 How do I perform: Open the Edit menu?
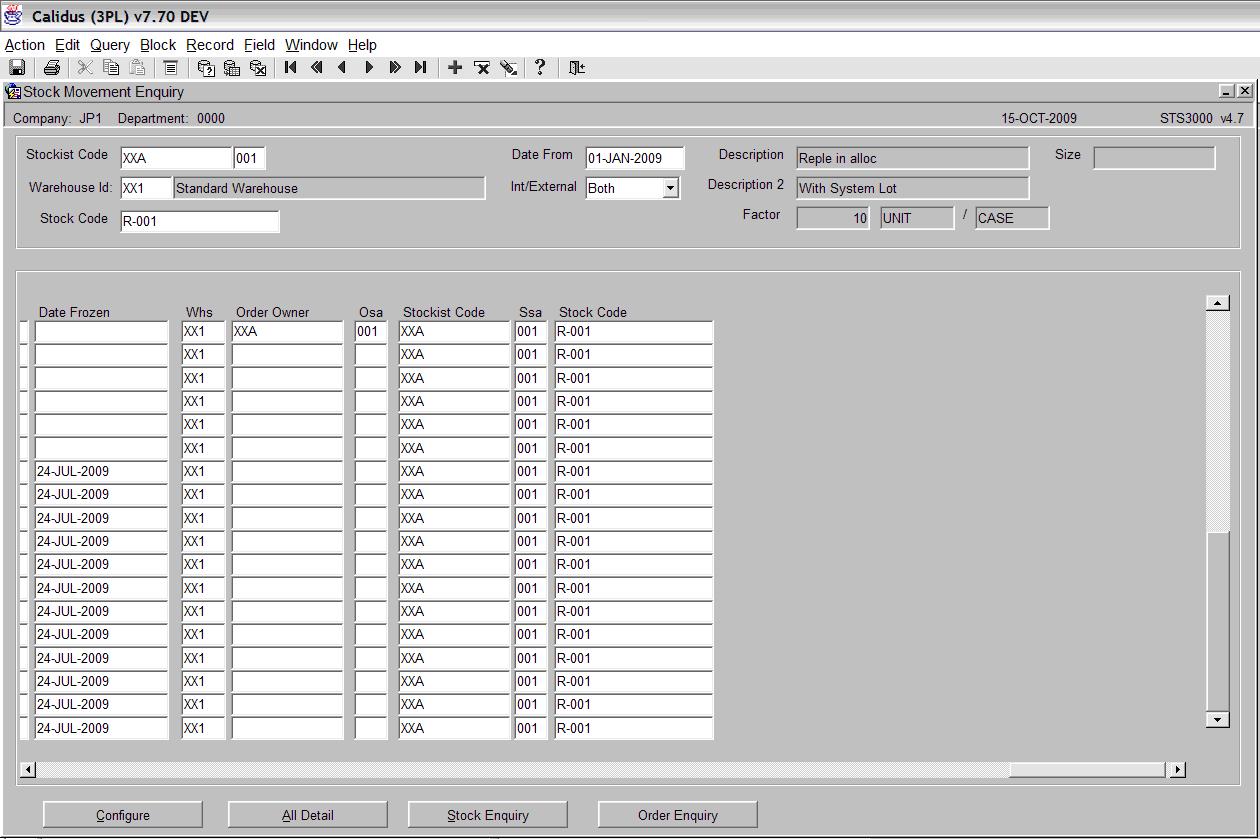point(67,45)
